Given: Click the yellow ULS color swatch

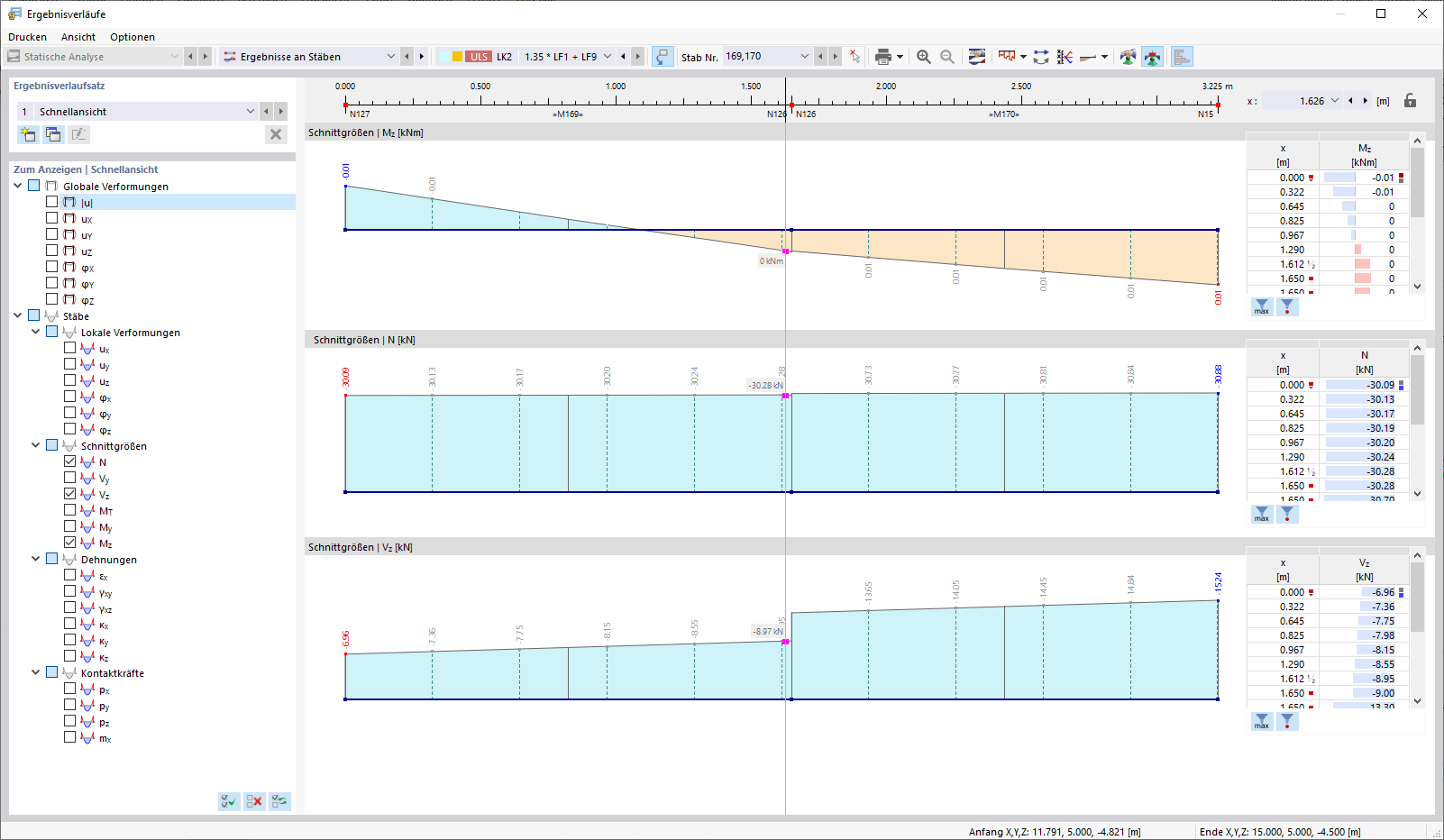Looking at the screenshot, I should (x=457, y=56).
